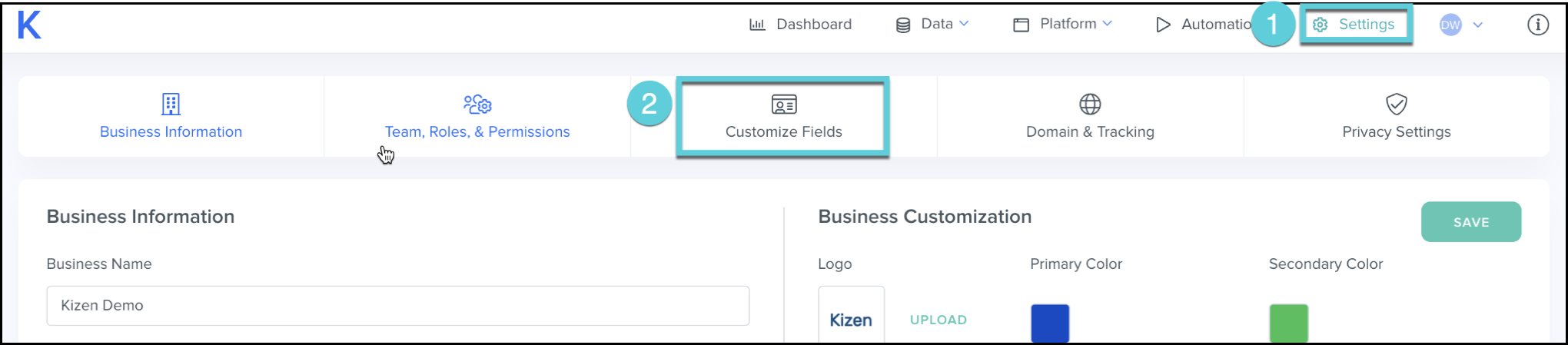Click the Privacy Settings shield icon

click(1396, 104)
